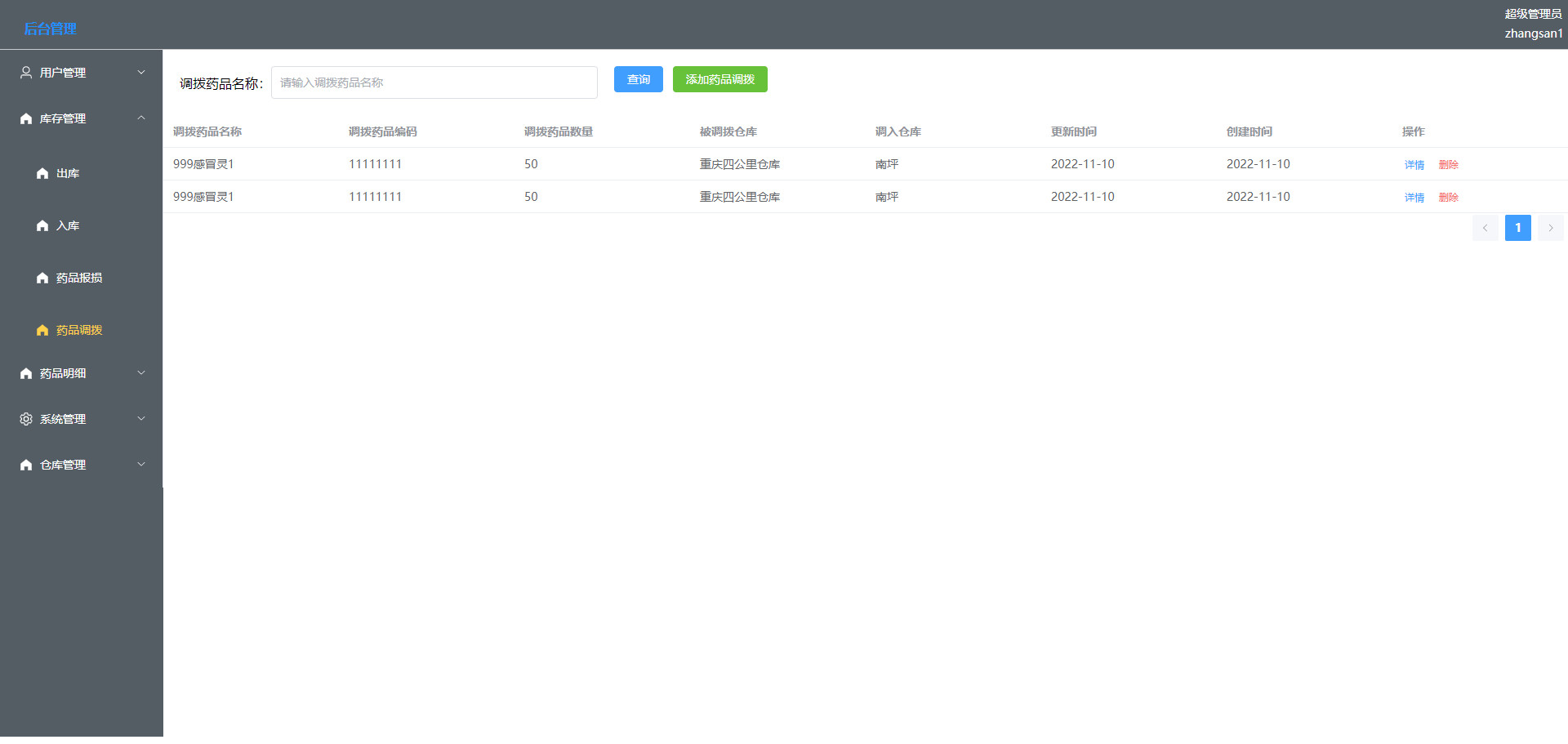Click the 操作 column header
This screenshot has width=1568, height=744.
(1414, 131)
